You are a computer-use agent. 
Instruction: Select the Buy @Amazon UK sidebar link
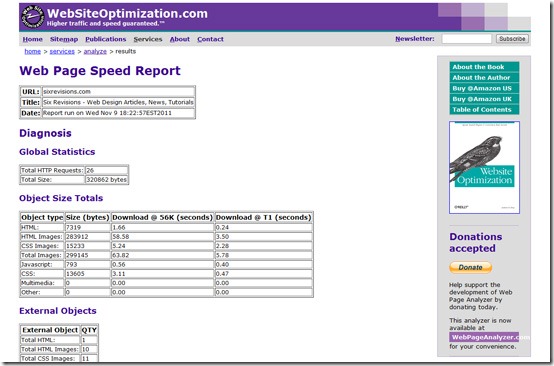point(484,99)
